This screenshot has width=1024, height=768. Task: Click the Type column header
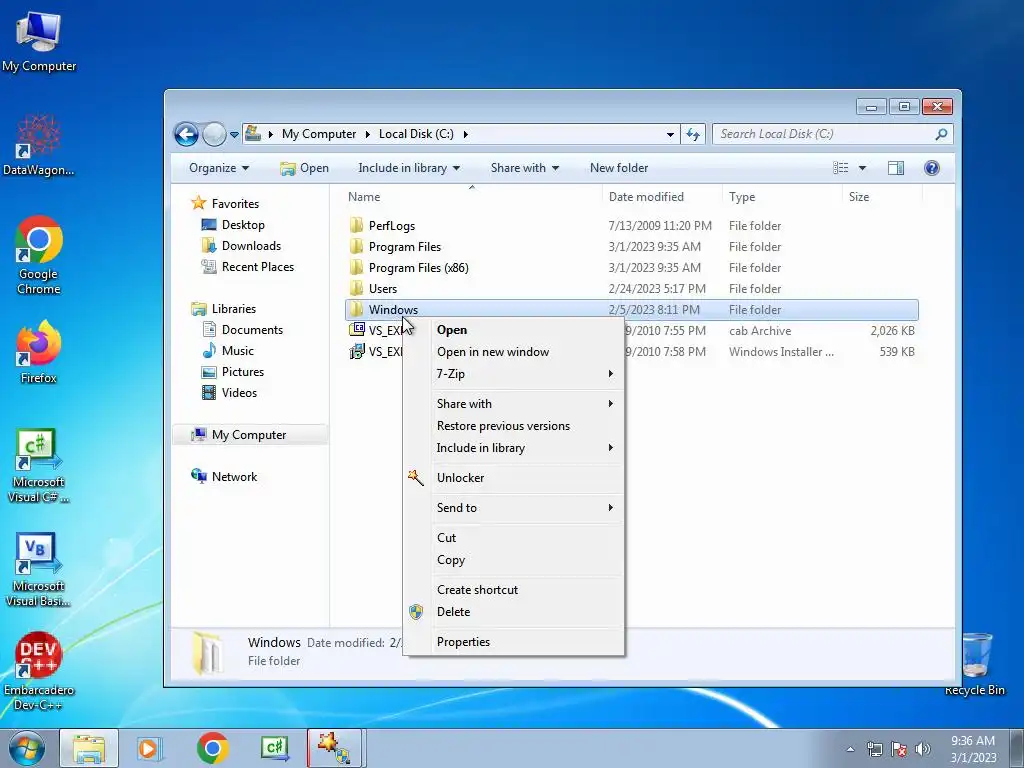tap(782, 197)
